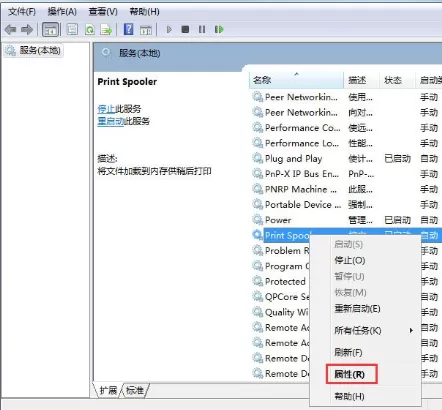This screenshot has height=410, width=442.
Task: Click the Start service play icon
Action: click(169, 29)
